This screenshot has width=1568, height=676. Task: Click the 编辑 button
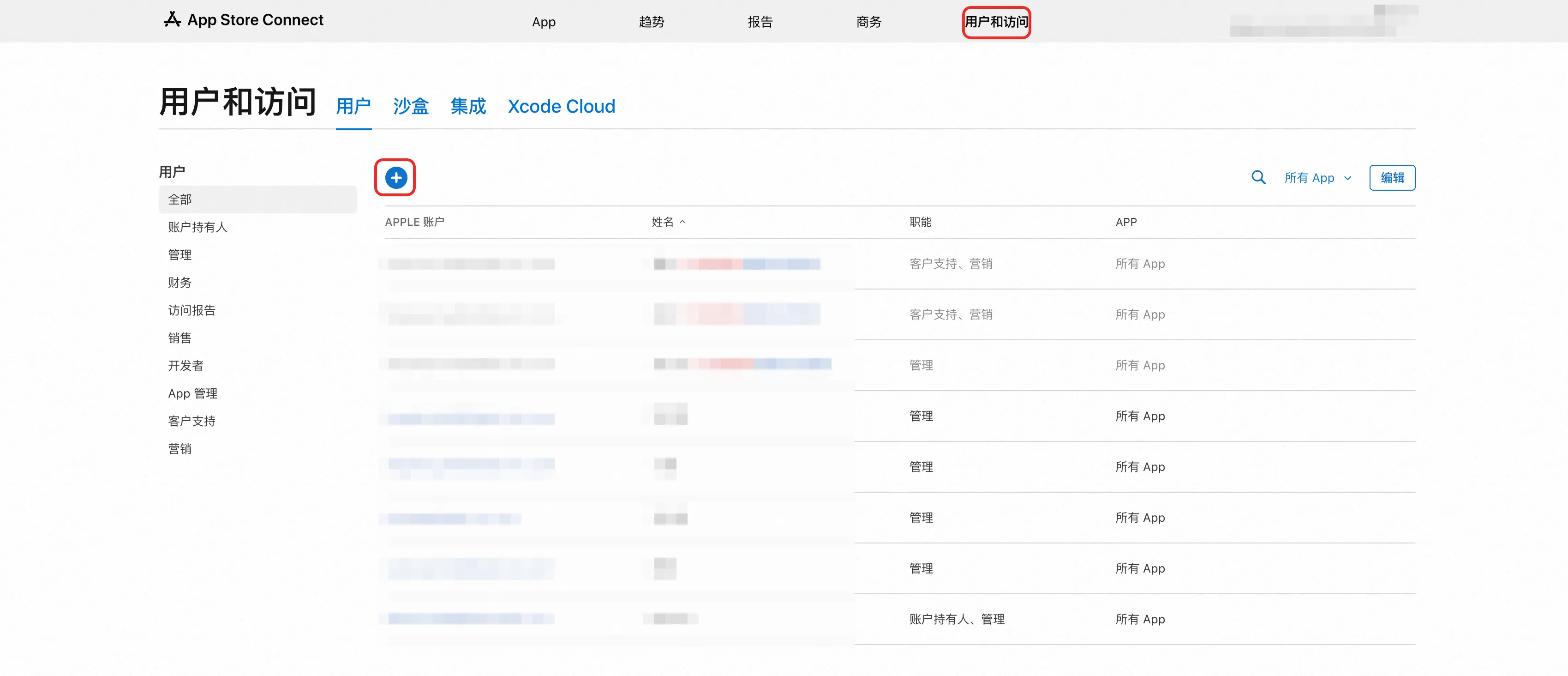pyautogui.click(x=1392, y=178)
